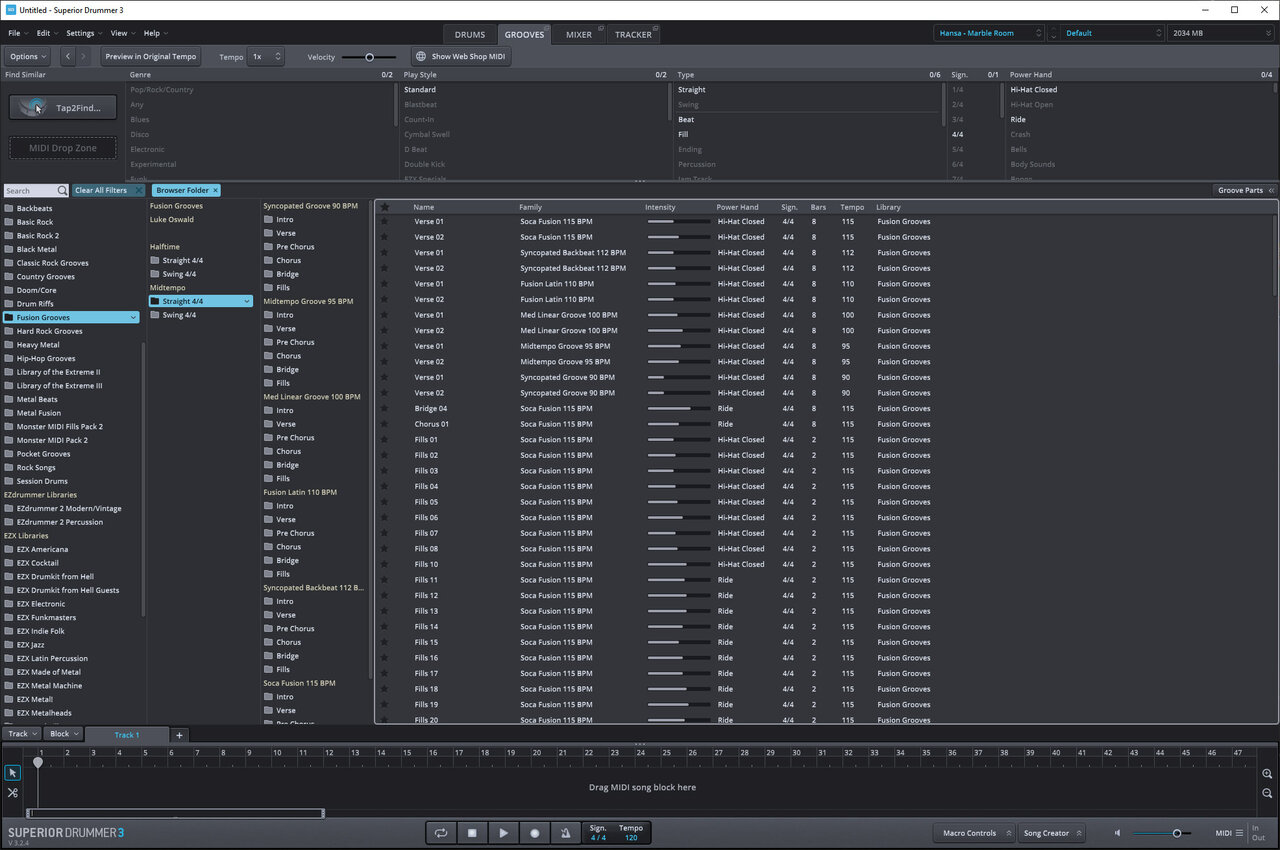The image size is (1280, 850).
Task: Toggle the Beat type filter
Action: pos(686,120)
